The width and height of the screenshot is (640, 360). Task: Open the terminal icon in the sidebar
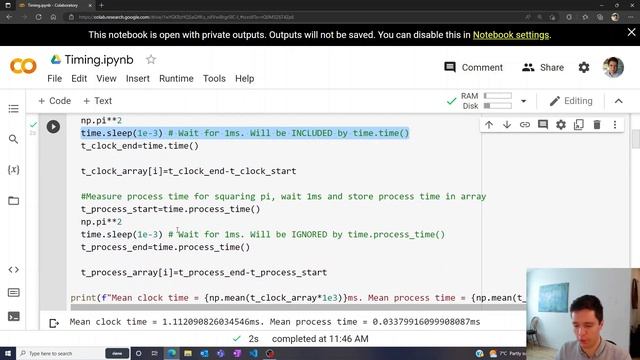point(13,316)
